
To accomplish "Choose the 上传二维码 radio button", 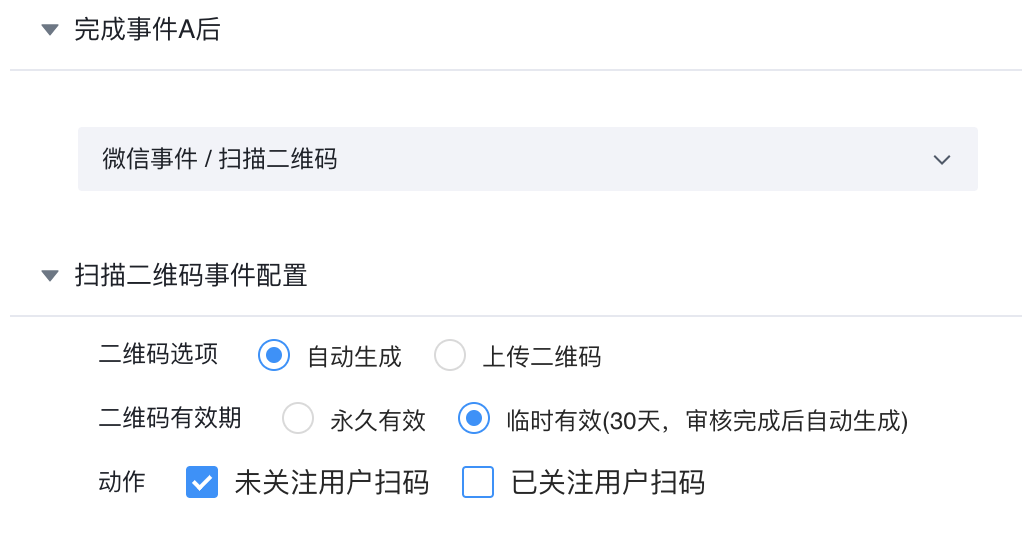I will click(450, 355).
